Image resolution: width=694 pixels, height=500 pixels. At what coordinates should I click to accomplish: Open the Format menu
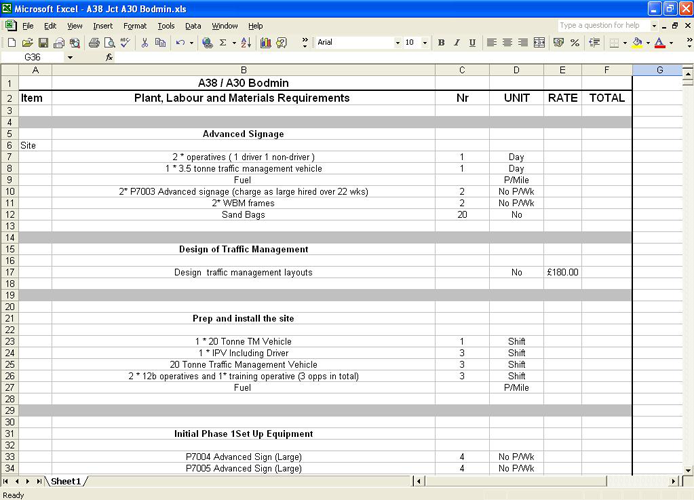135,26
